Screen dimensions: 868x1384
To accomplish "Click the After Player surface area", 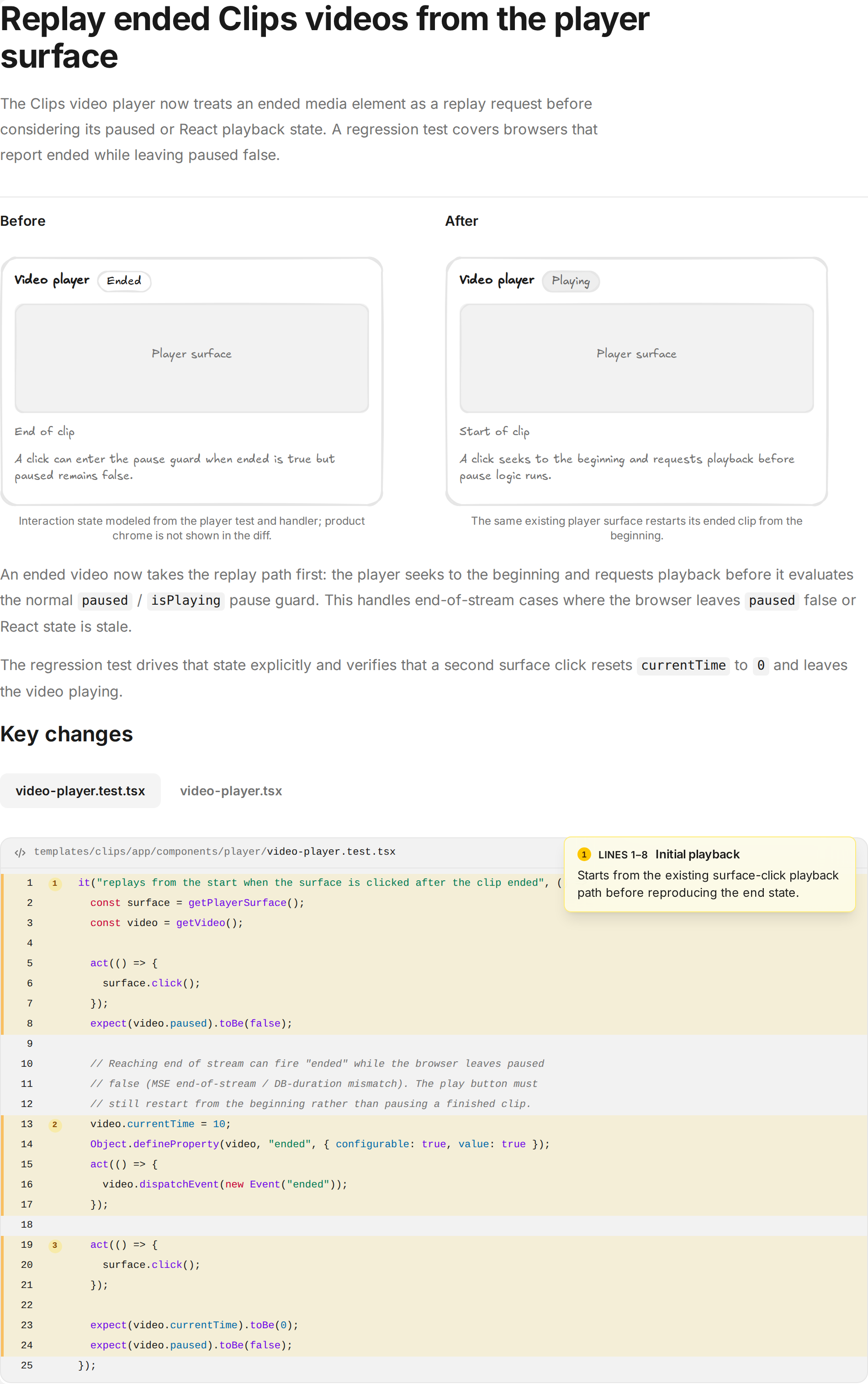I will 637,358.
